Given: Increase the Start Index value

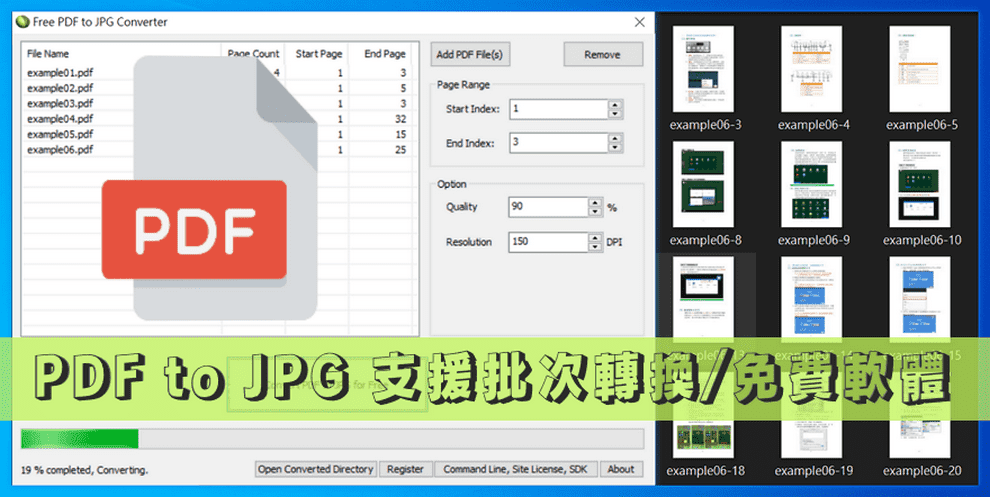Looking at the screenshot, I should 614,104.
